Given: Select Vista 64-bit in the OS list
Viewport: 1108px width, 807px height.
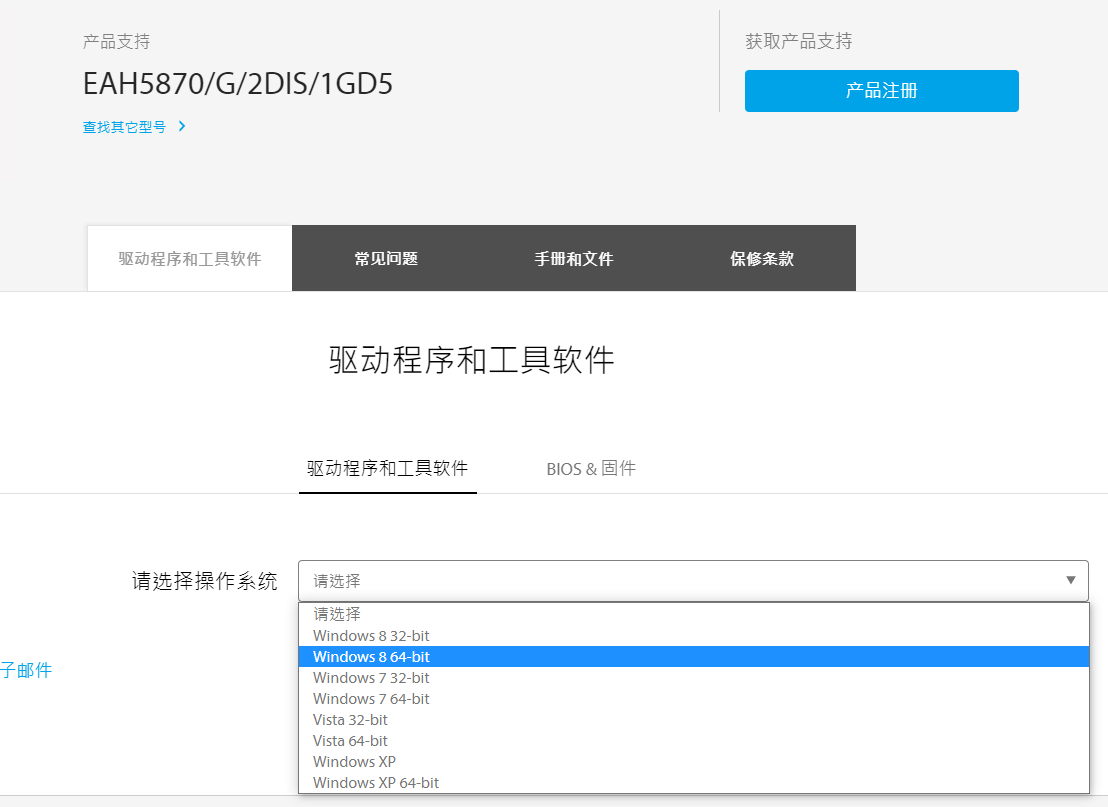Looking at the screenshot, I should [350, 741].
